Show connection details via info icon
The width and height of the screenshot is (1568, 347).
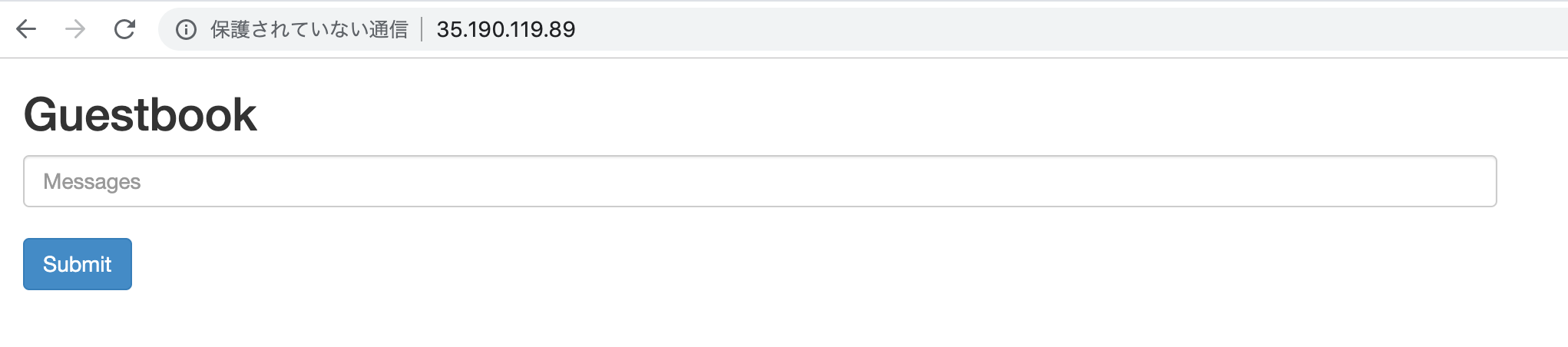(185, 30)
